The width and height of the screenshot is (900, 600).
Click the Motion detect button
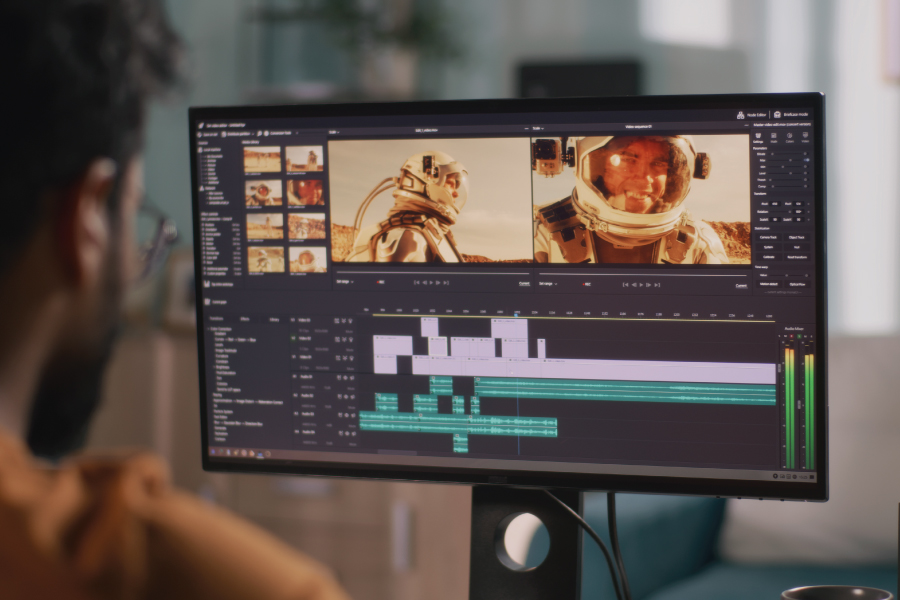[x=769, y=284]
